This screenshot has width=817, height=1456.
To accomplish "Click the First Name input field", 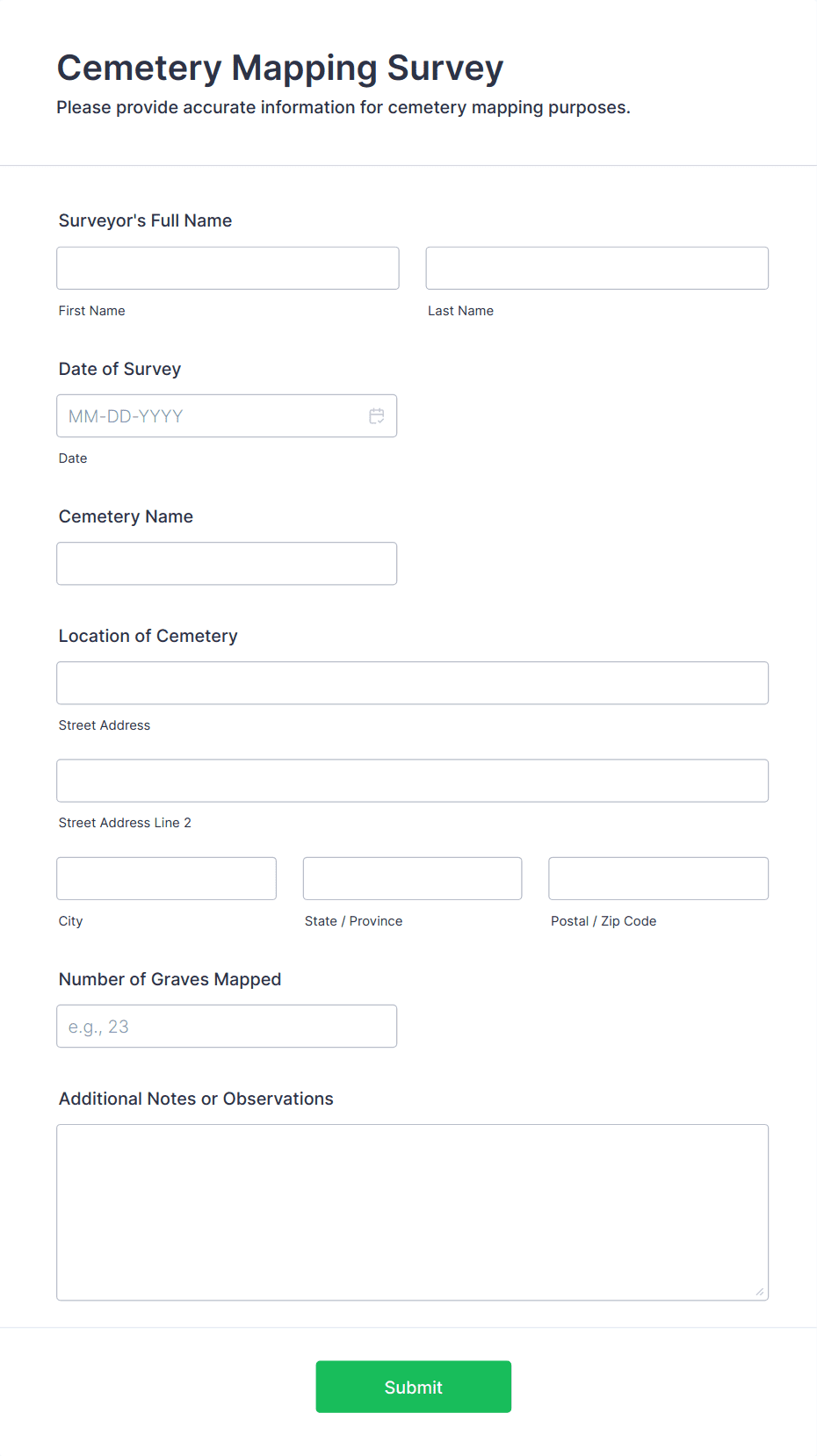I will pos(228,268).
